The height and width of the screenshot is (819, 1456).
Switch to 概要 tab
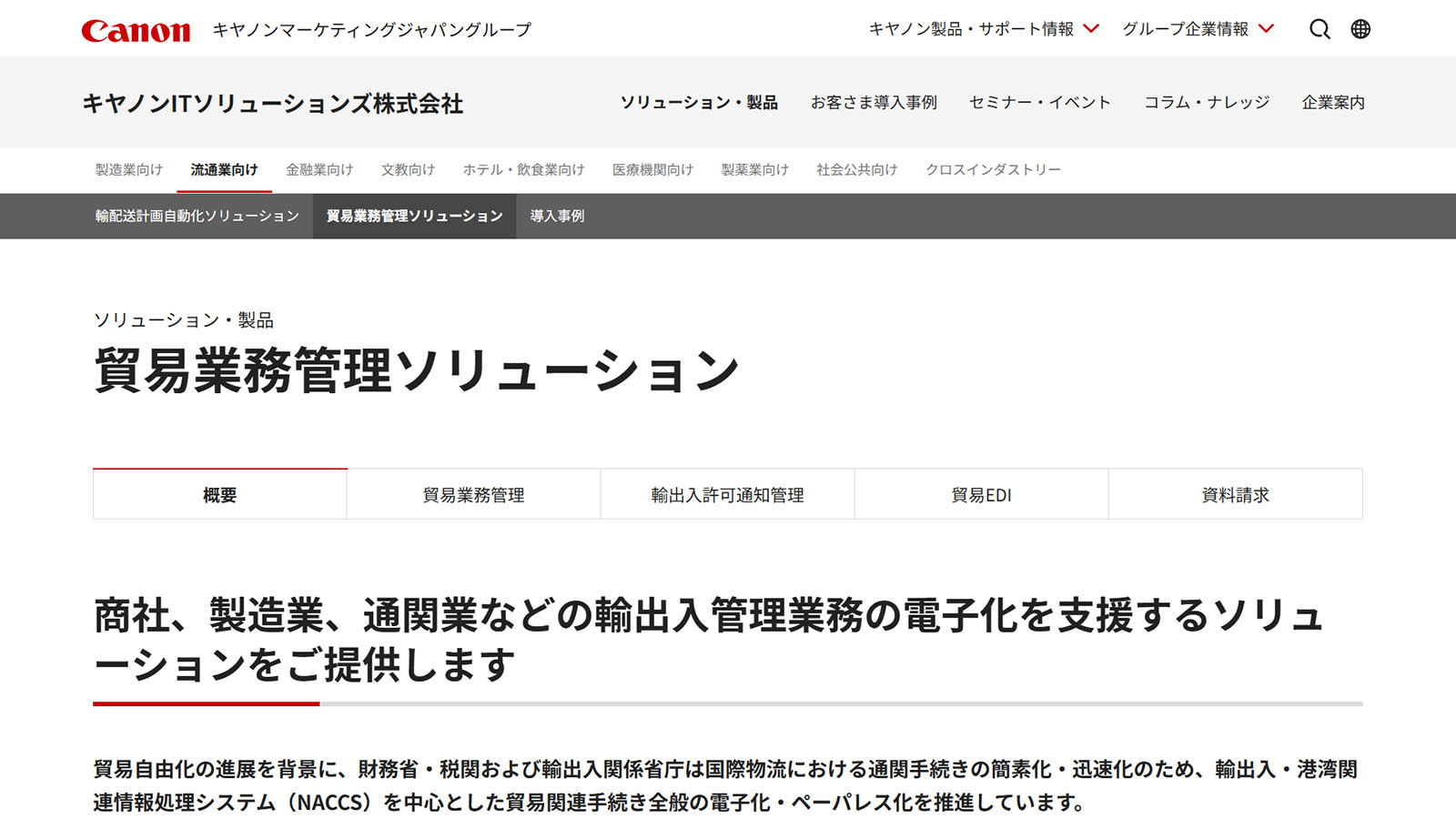point(219,494)
